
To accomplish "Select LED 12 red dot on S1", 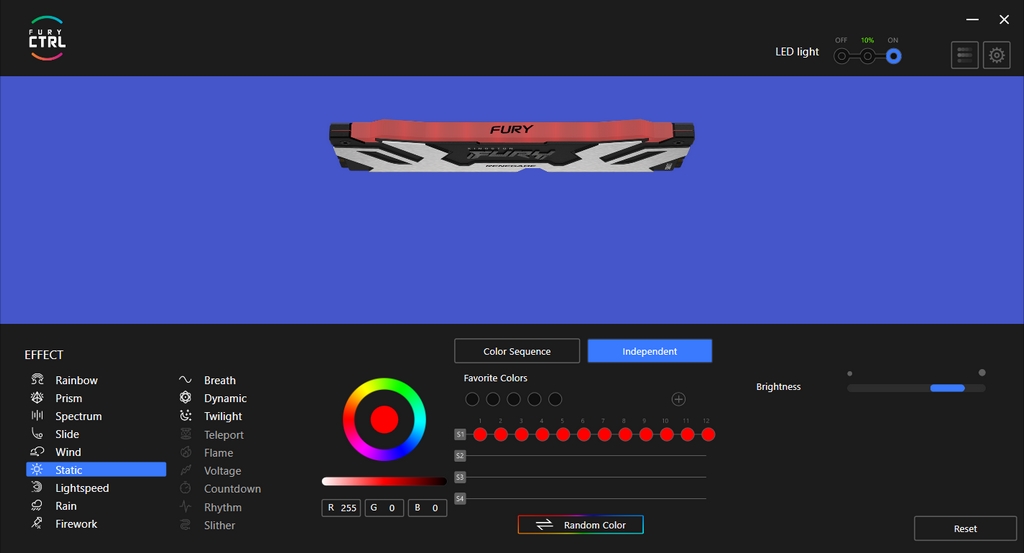I will pyautogui.click(x=708, y=434).
